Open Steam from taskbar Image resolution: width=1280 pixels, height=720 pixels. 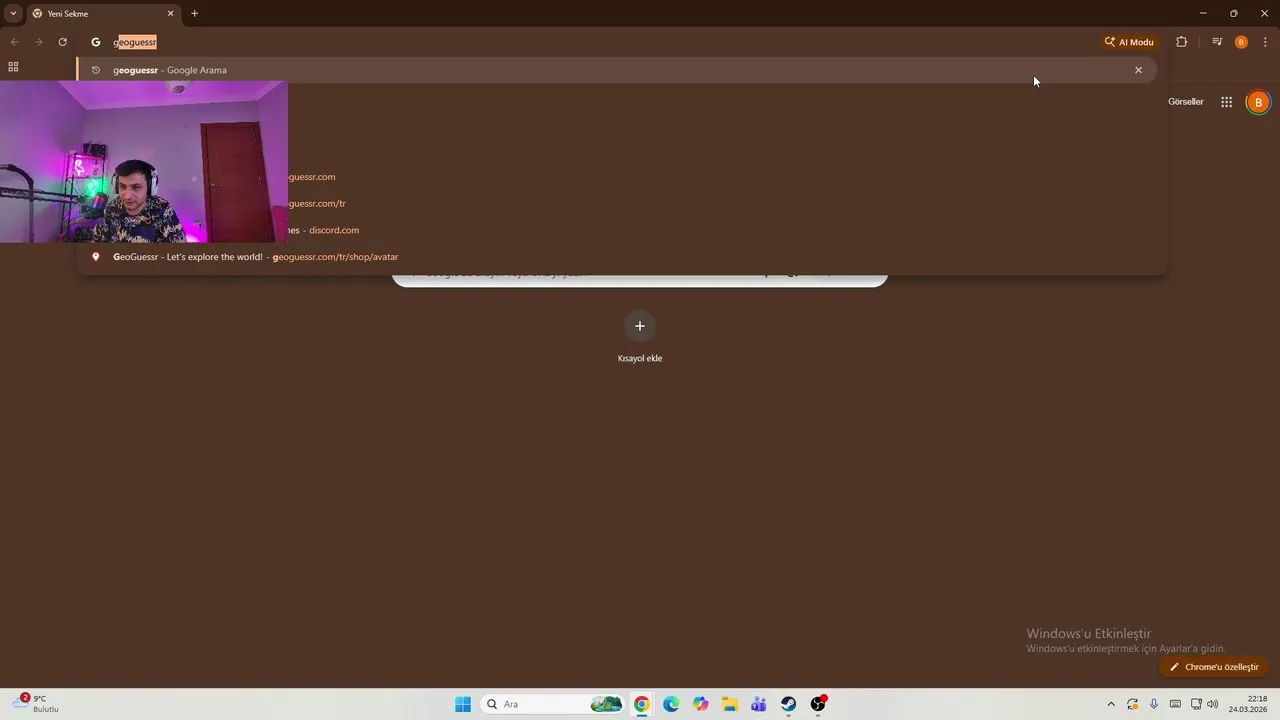[x=788, y=704]
